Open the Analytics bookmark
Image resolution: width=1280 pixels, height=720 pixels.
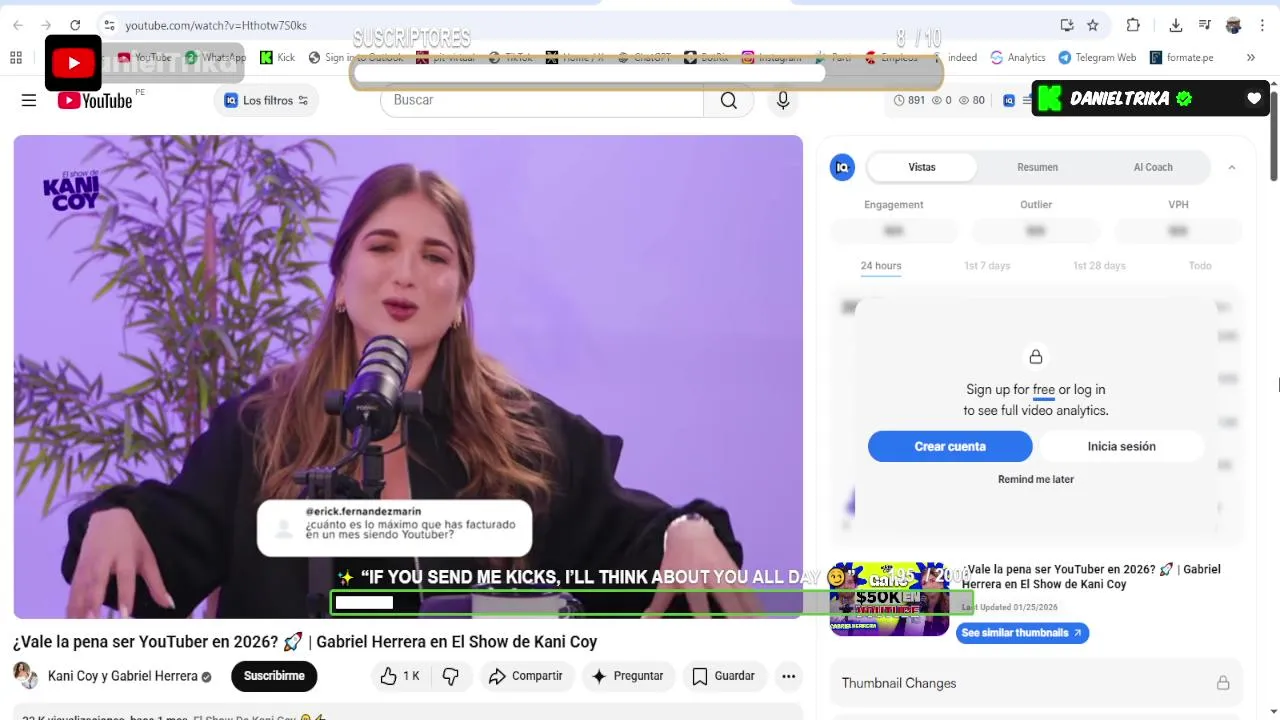click(x=1017, y=57)
